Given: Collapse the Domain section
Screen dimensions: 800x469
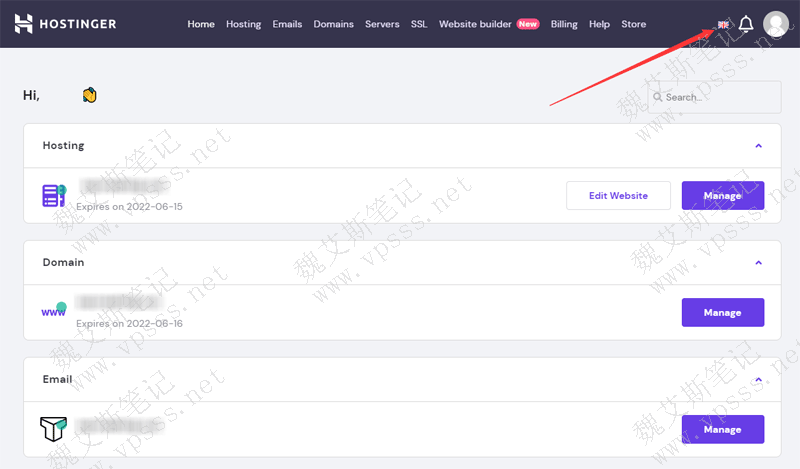Looking at the screenshot, I should click(x=758, y=263).
